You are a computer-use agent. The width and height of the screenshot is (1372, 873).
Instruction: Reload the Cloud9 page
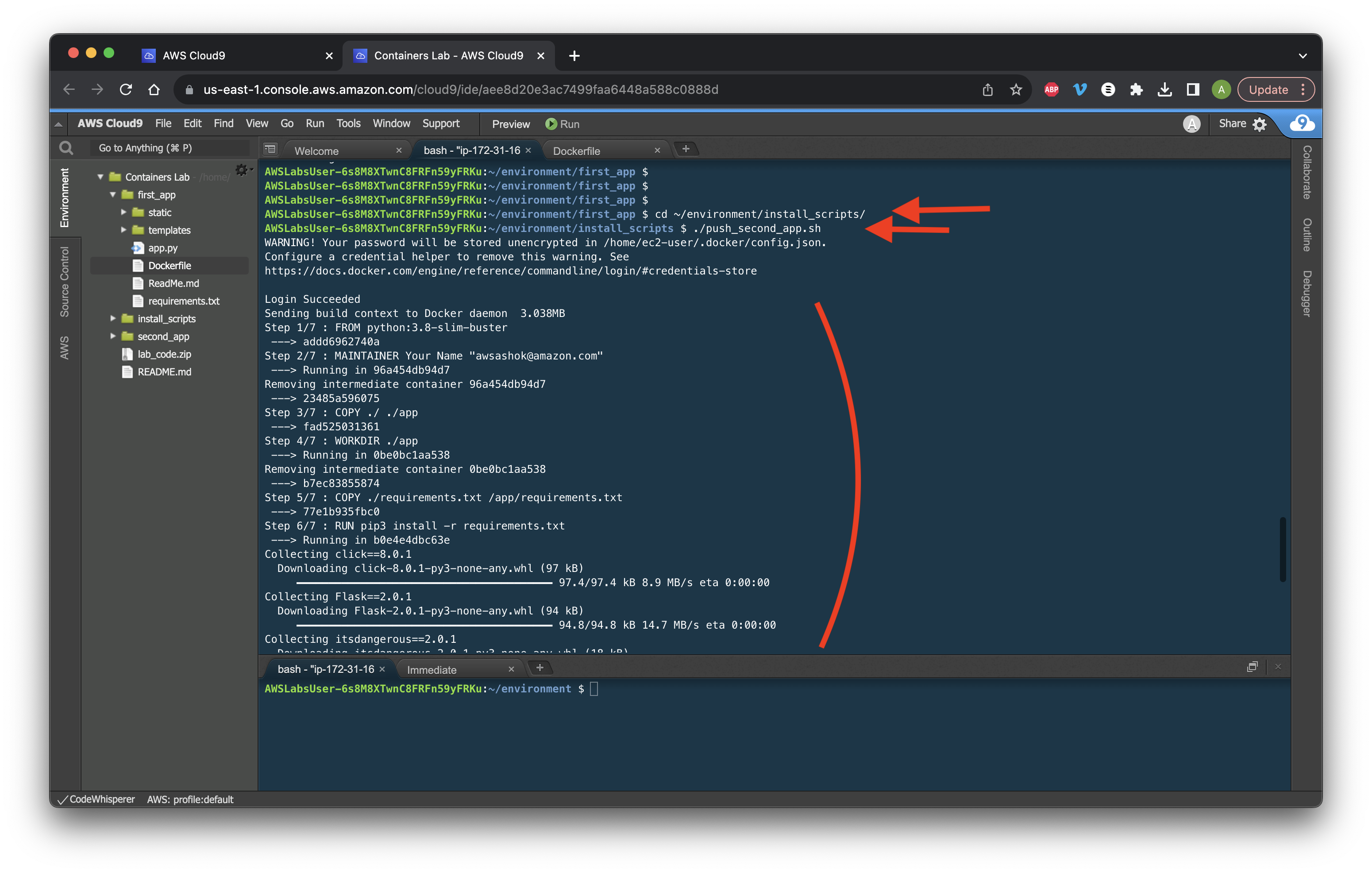(x=126, y=89)
